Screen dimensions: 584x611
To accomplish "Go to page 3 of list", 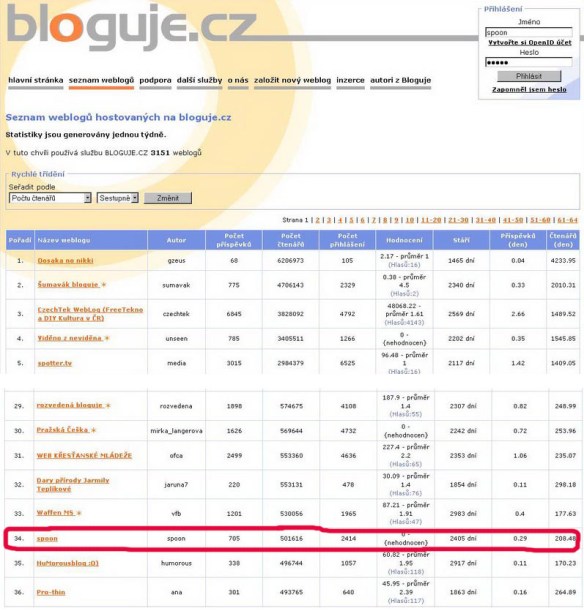I will [x=329, y=220].
